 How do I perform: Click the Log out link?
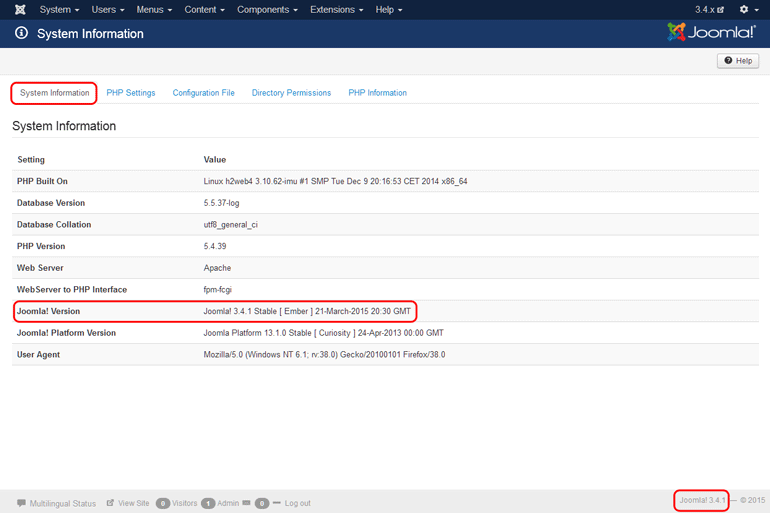[298, 503]
